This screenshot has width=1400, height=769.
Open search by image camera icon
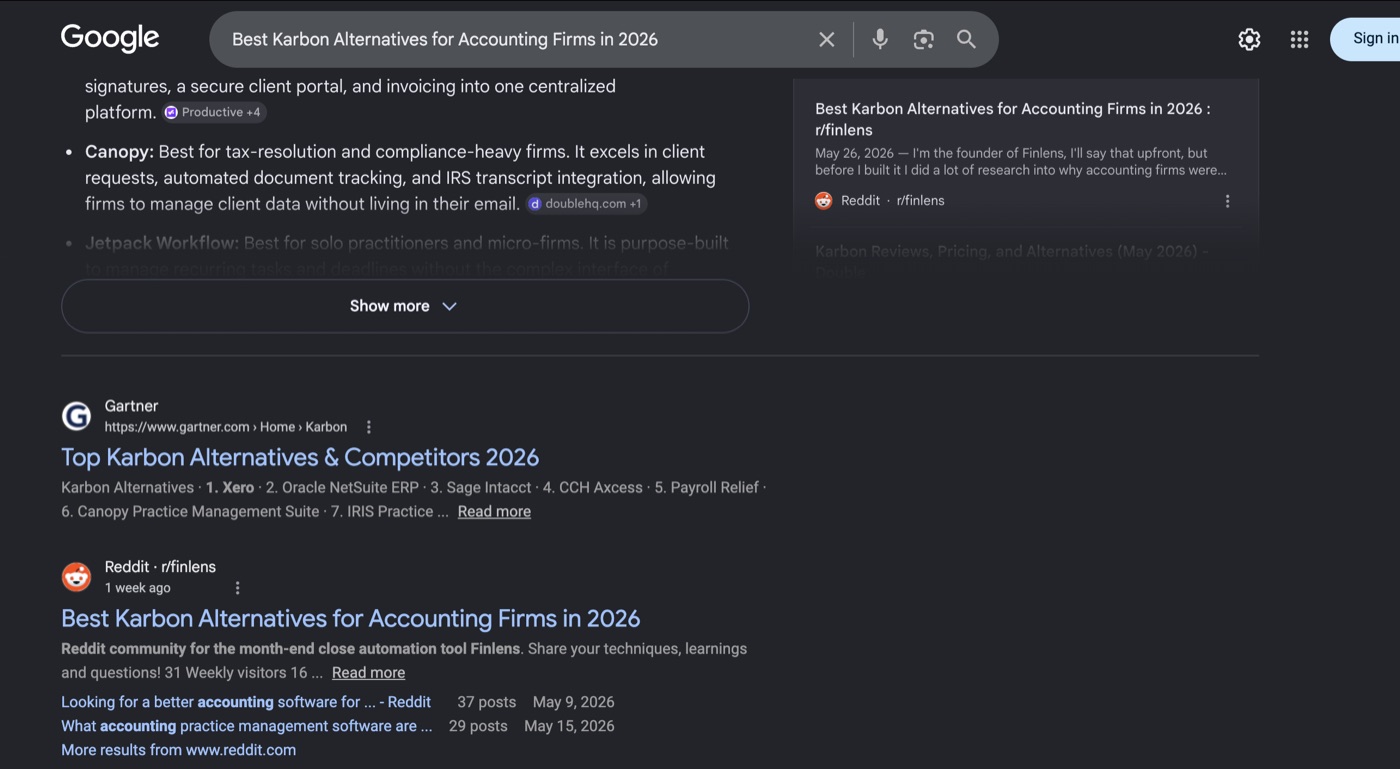pyautogui.click(x=923, y=39)
